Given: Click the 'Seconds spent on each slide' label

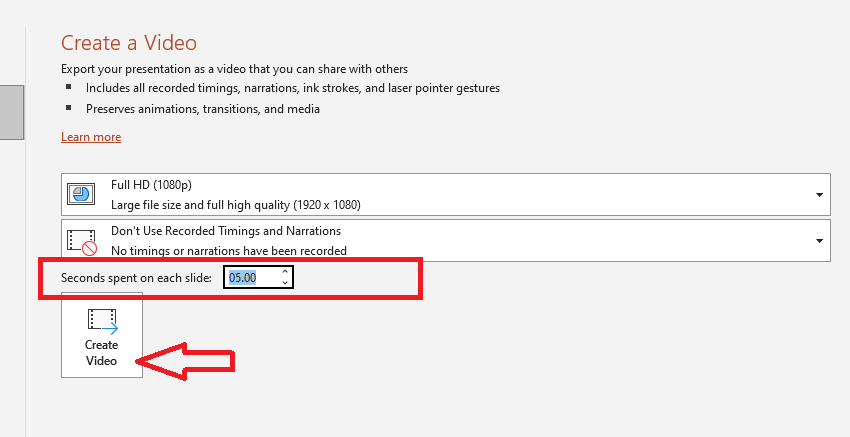Looking at the screenshot, I should (x=136, y=277).
